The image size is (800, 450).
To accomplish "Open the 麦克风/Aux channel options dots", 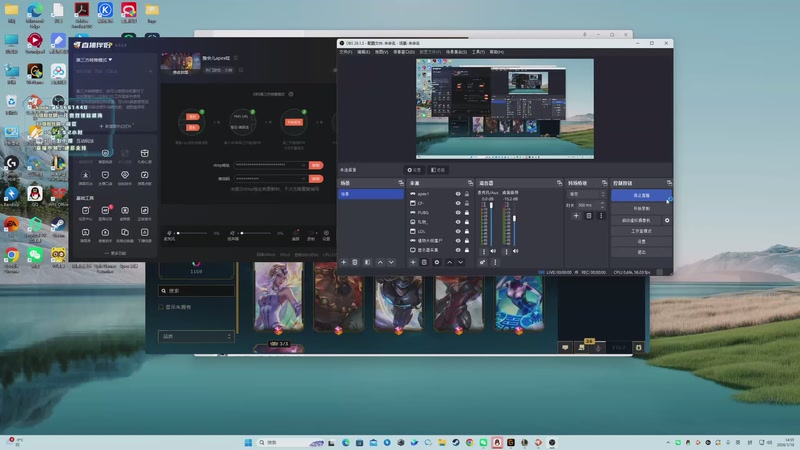I will tap(484, 252).
